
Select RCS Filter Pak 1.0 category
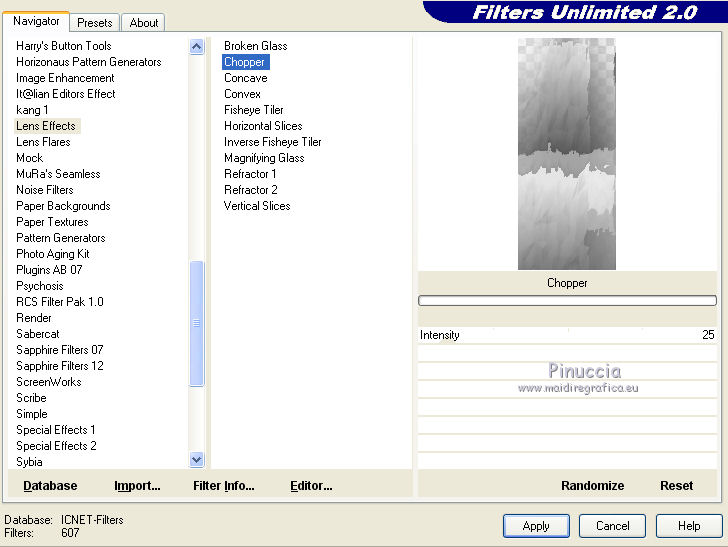[x=60, y=302]
